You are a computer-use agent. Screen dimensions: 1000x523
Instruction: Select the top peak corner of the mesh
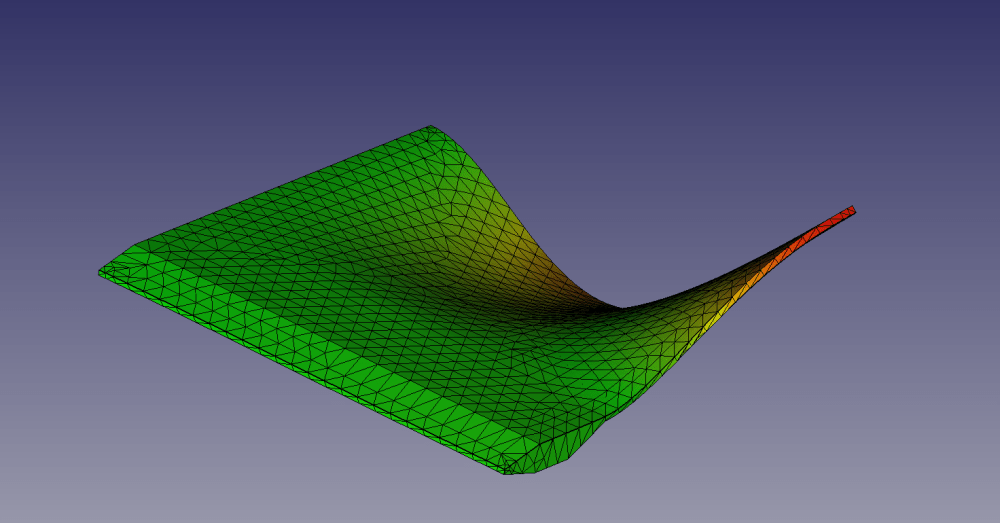point(431,129)
